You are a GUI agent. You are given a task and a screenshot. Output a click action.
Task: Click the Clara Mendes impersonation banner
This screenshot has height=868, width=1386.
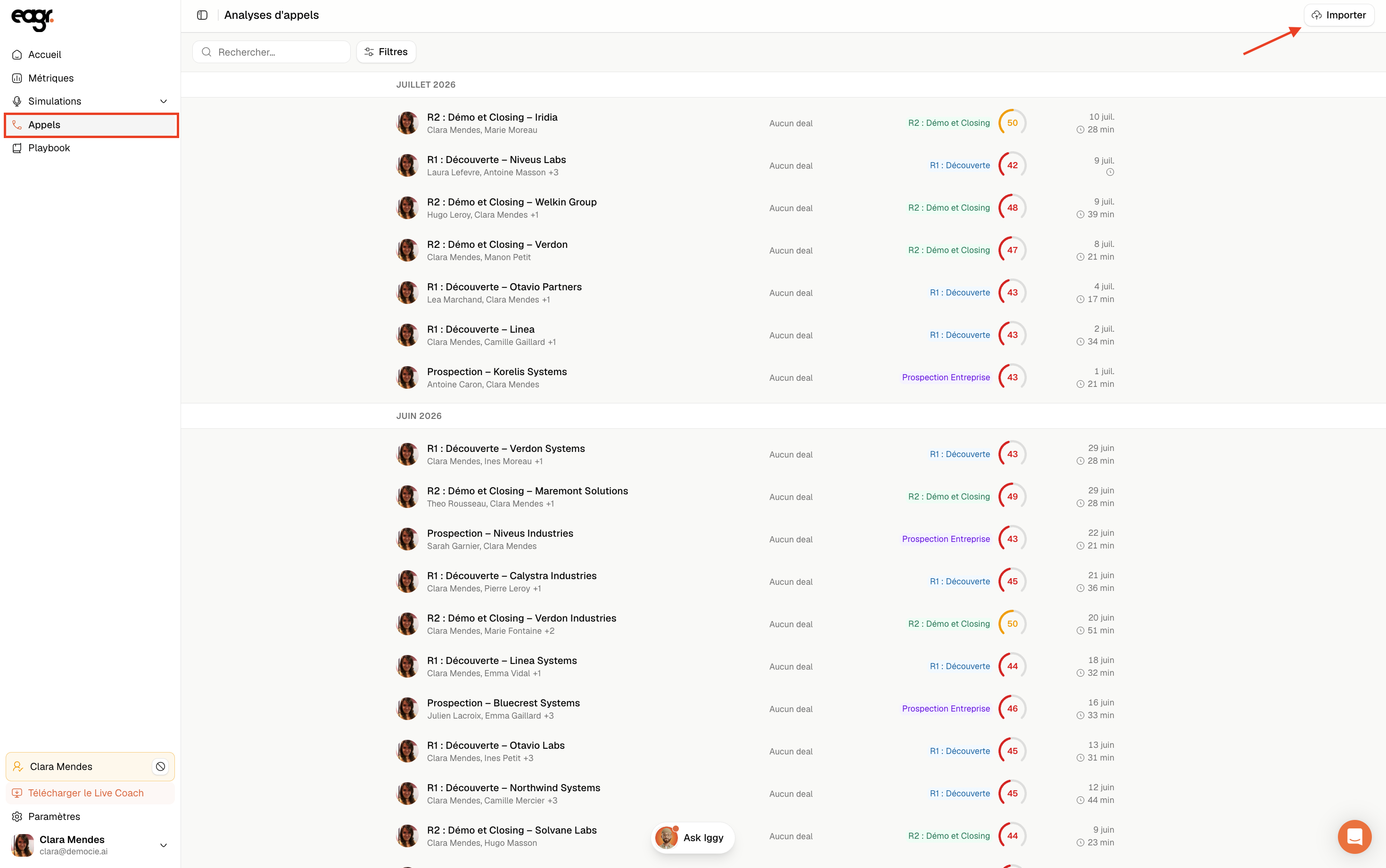click(90, 766)
